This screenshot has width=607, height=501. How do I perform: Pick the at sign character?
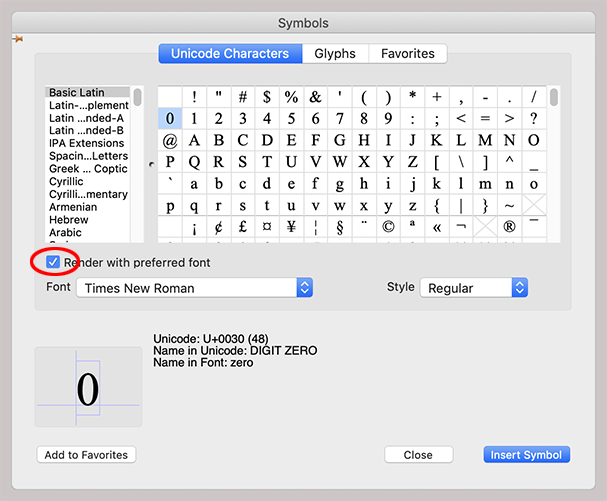(170, 141)
